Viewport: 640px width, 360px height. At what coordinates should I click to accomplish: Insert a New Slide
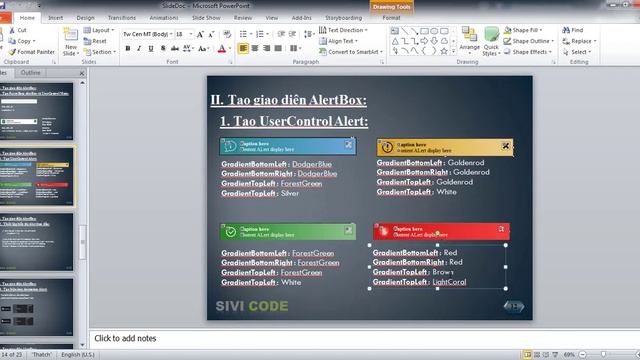tap(71, 42)
